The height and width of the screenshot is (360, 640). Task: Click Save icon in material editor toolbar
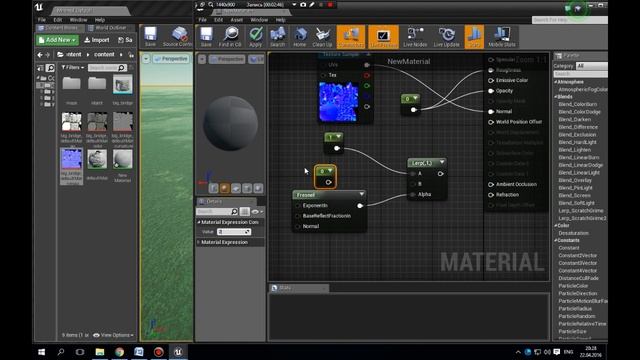point(206,37)
